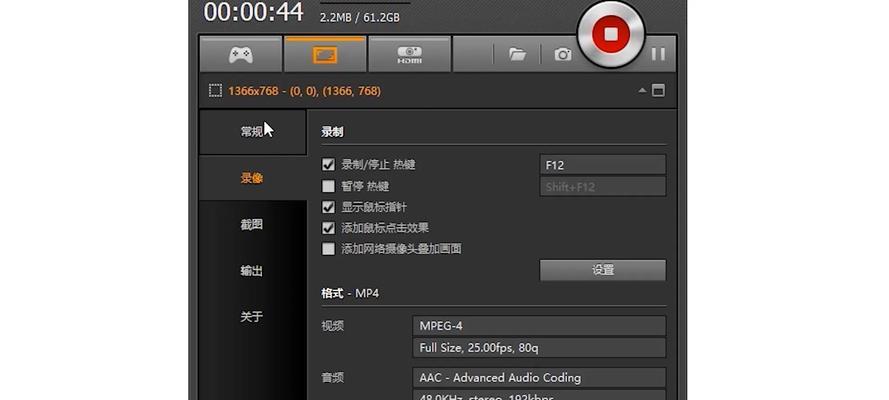Click the Shift+F12 hotkey field
The height and width of the screenshot is (400, 889).
(x=603, y=186)
